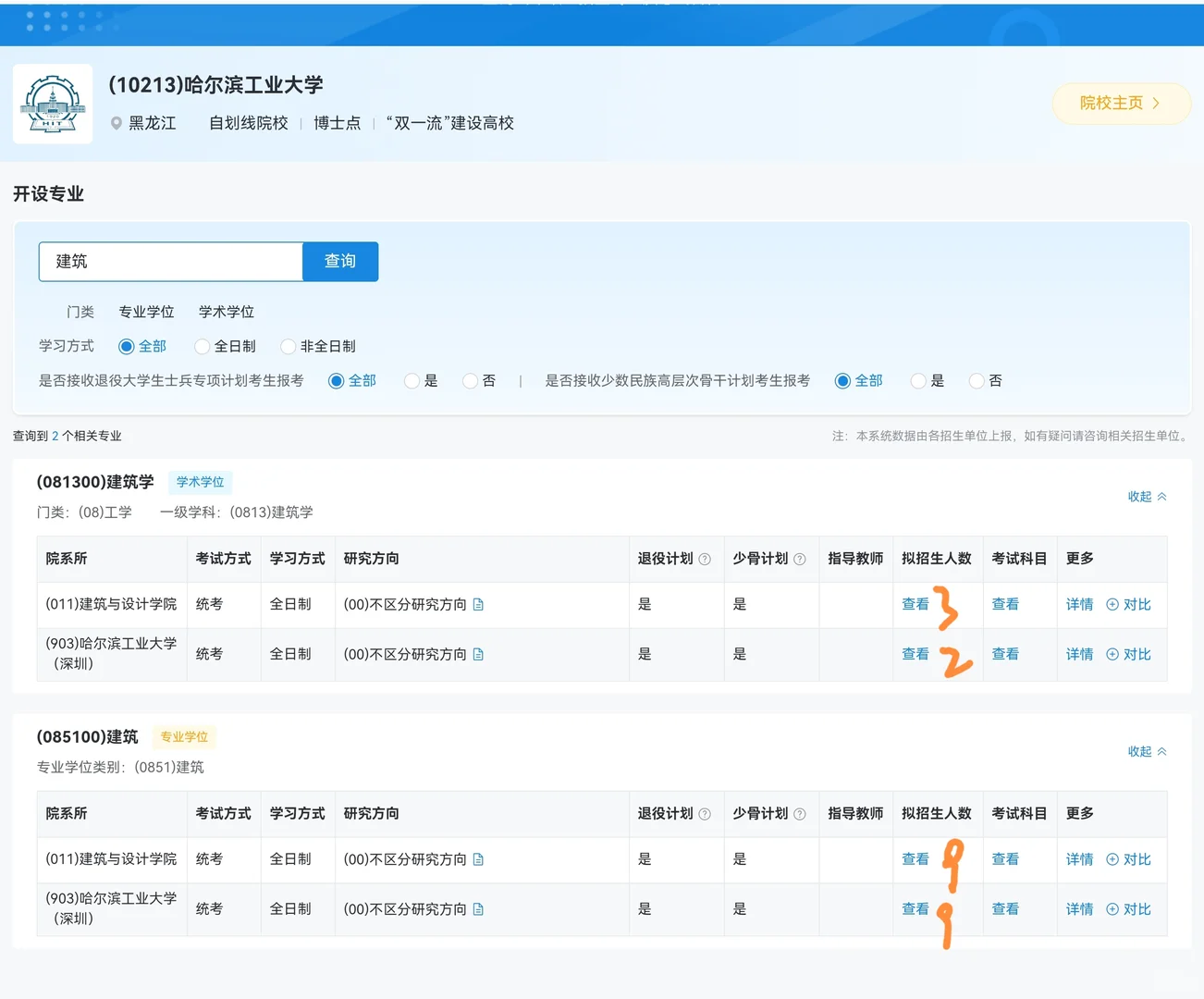Click the location pin icon beside 黑龙江
The width and height of the screenshot is (1204, 999).
point(116,122)
